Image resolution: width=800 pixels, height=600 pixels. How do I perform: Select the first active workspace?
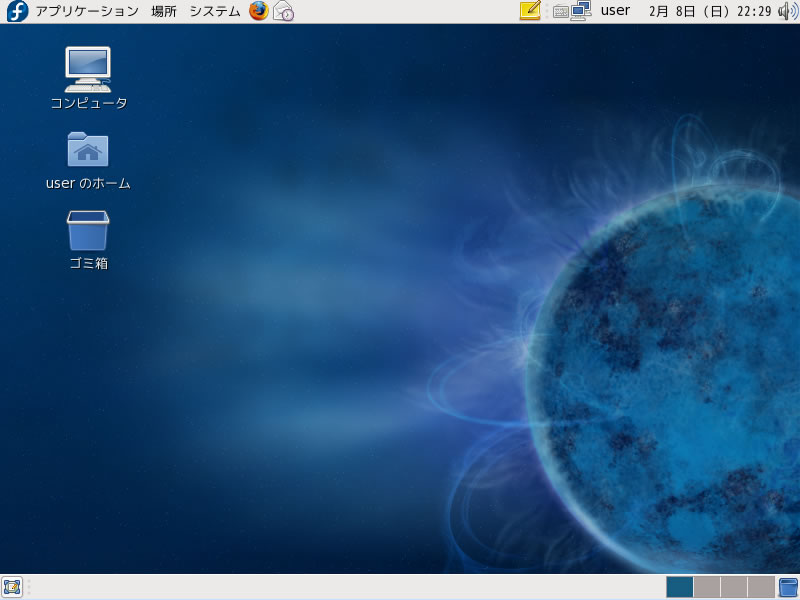click(x=679, y=587)
